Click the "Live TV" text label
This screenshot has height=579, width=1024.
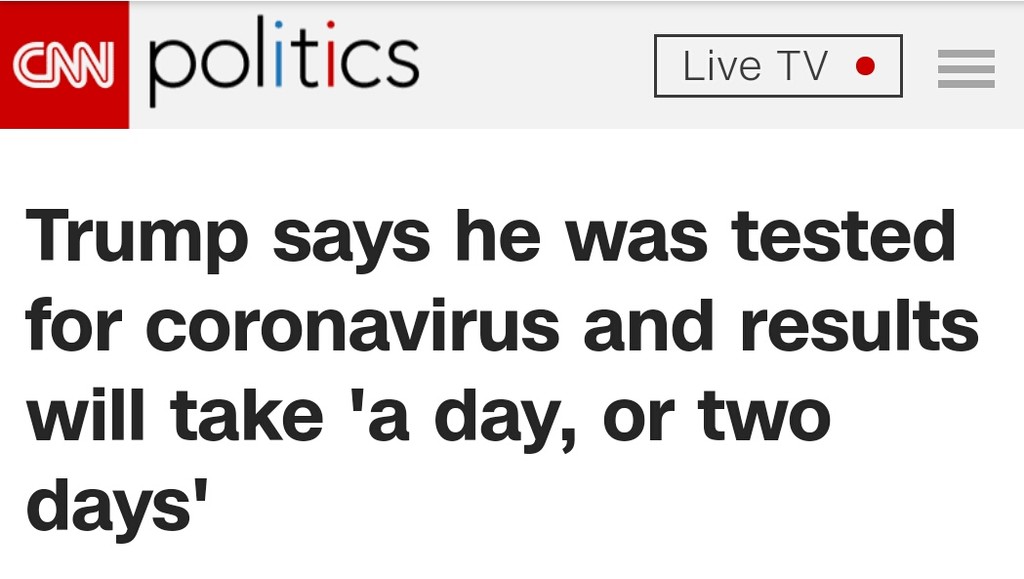pos(755,67)
